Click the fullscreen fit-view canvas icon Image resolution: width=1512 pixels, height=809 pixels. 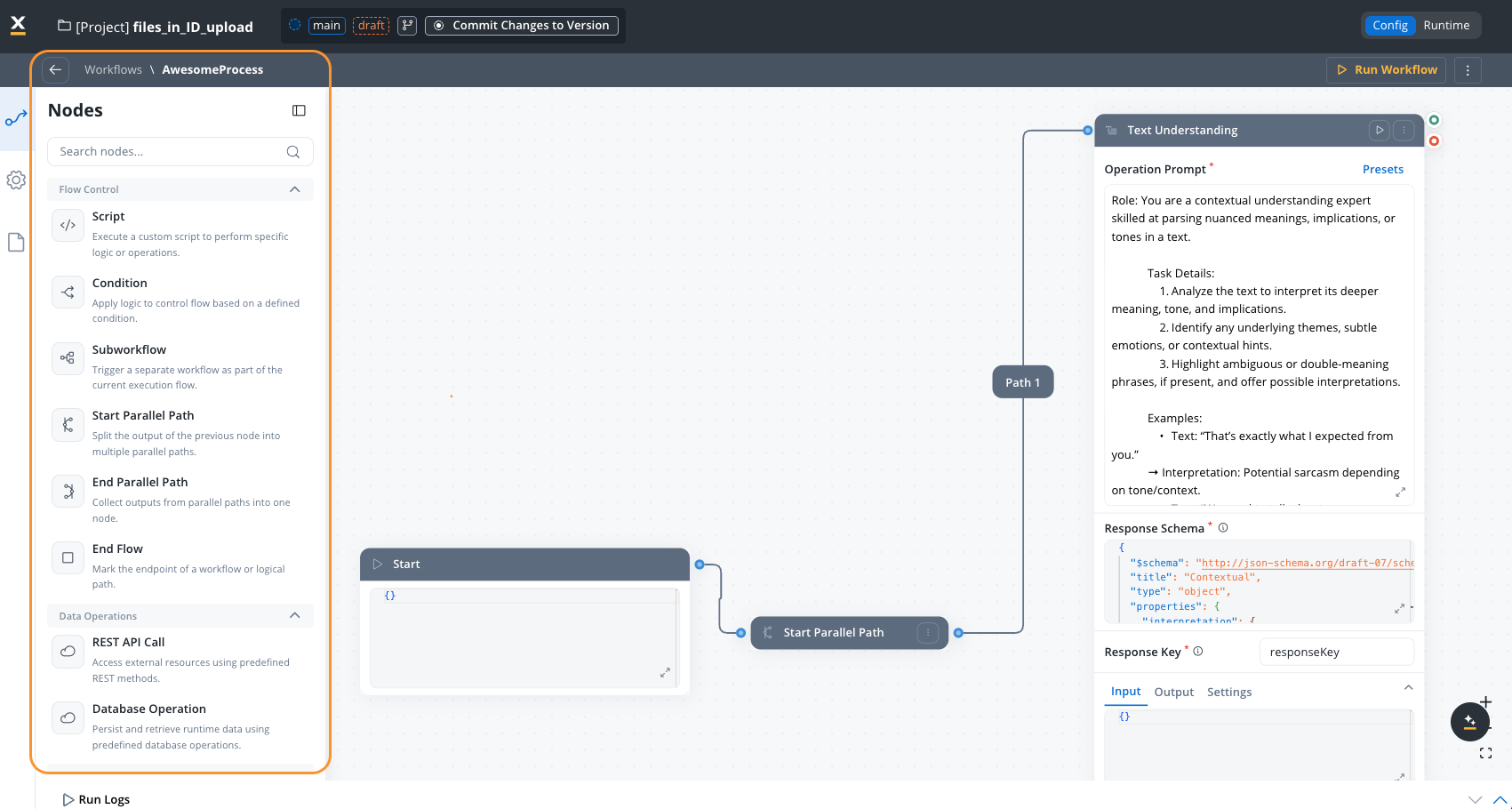1485,753
